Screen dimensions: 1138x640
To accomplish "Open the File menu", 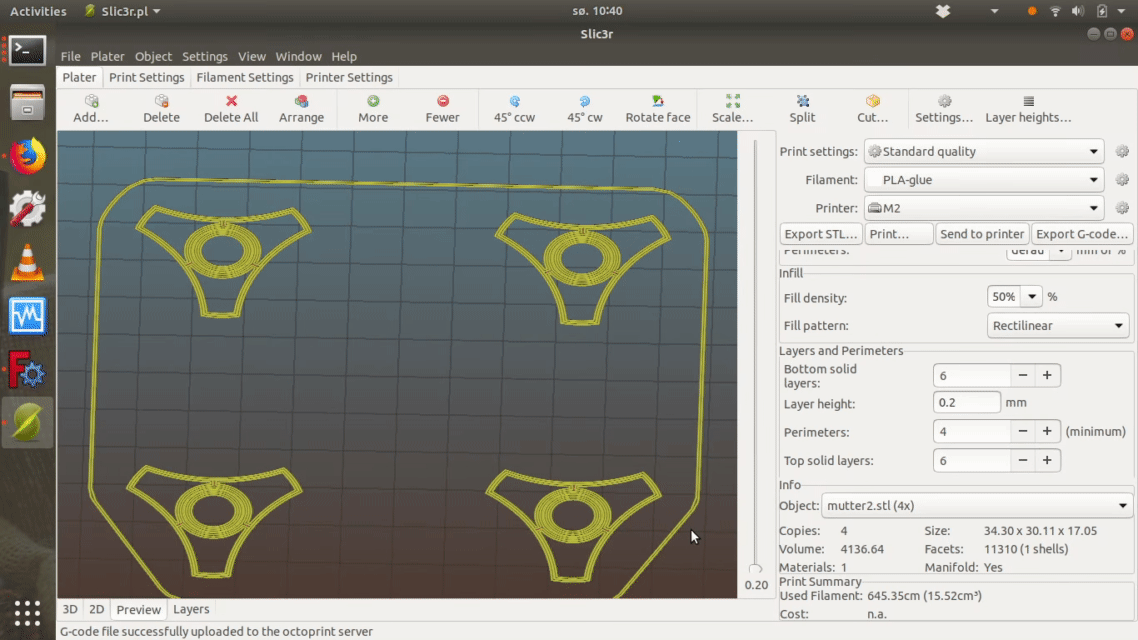I will click(70, 56).
